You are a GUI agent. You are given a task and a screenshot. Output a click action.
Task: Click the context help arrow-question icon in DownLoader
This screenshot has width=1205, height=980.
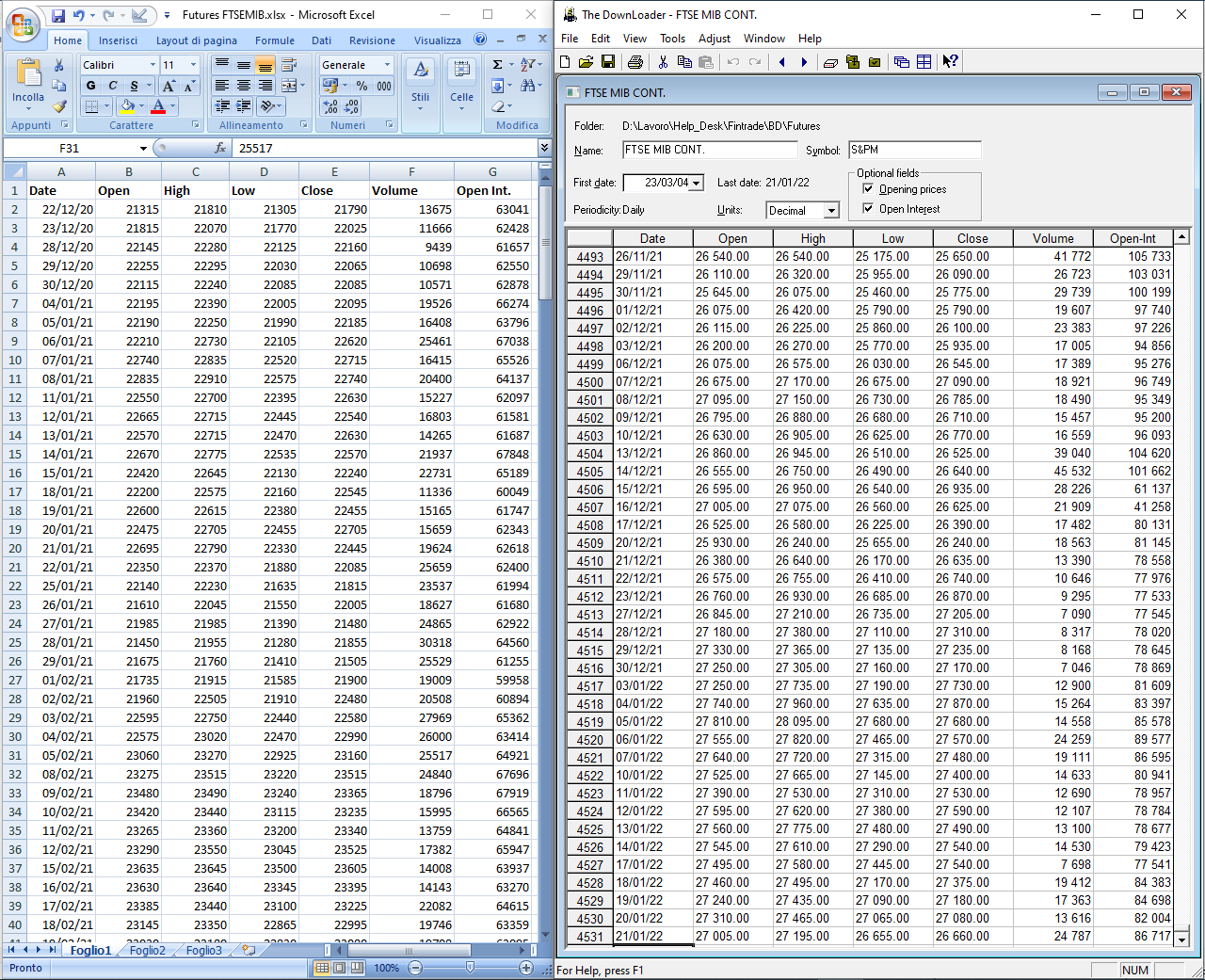click(950, 62)
